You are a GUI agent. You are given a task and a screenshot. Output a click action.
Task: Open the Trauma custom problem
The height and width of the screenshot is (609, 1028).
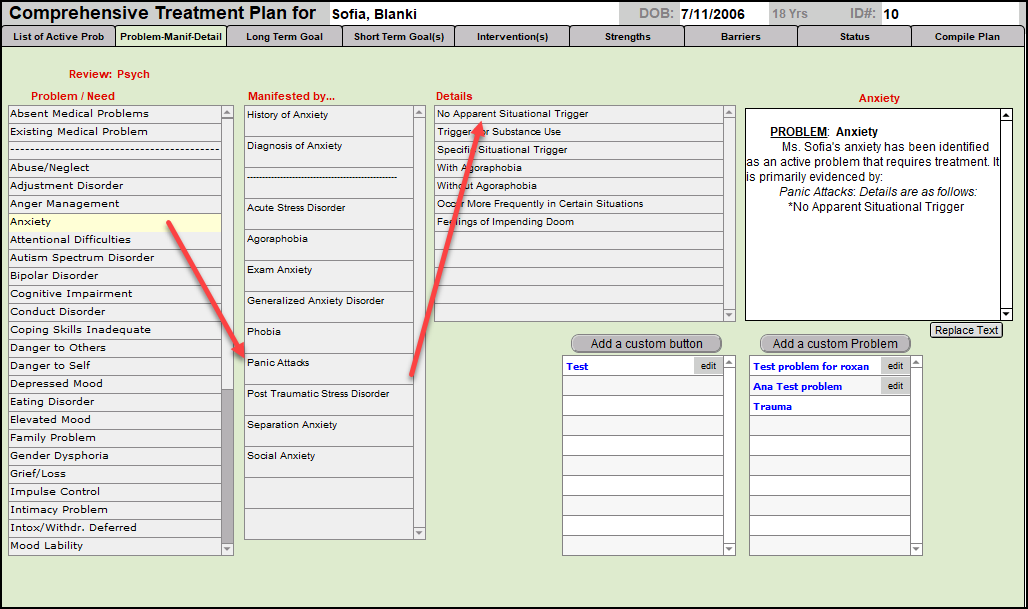772,407
